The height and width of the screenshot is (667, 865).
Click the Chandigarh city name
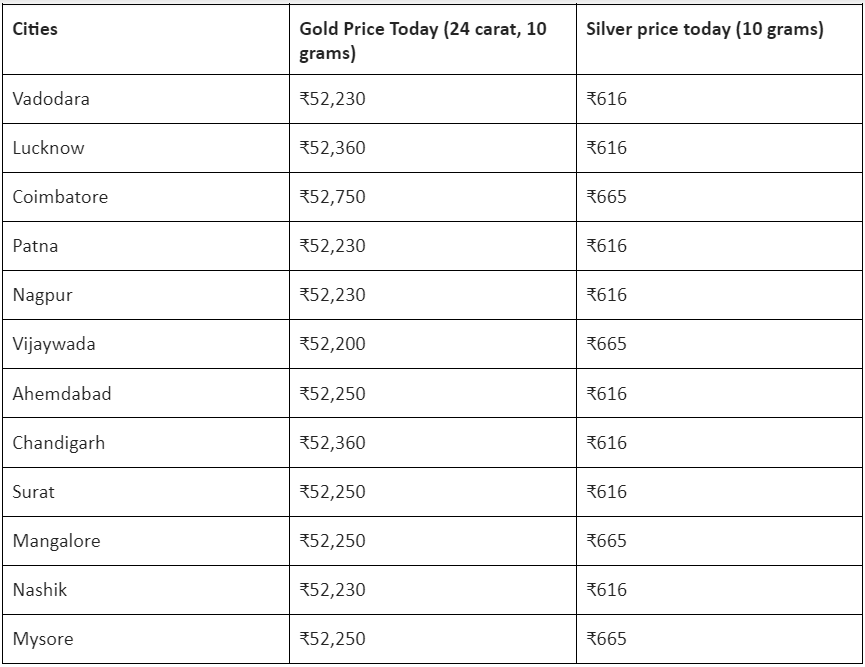(58, 442)
